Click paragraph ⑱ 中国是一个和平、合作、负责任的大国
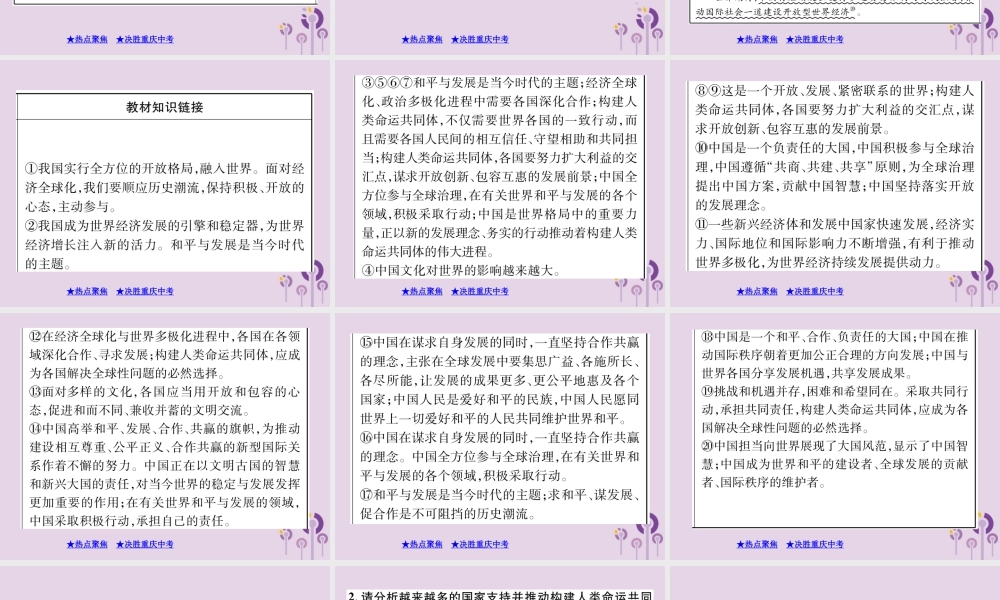This screenshot has width=1000, height=600. 835,355
